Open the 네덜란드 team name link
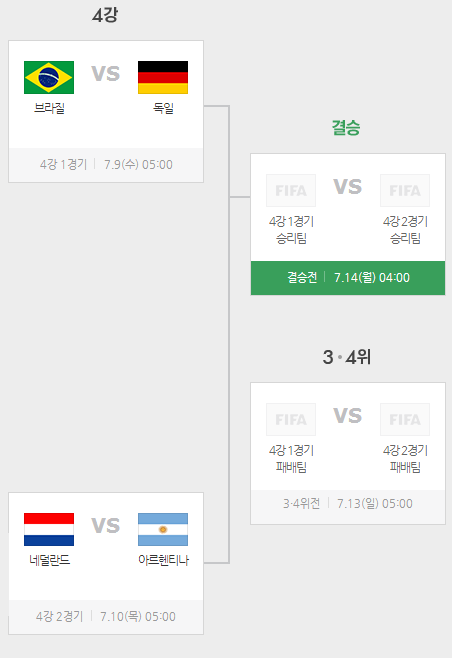Screen dimensions: 452x658 tap(50, 560)
